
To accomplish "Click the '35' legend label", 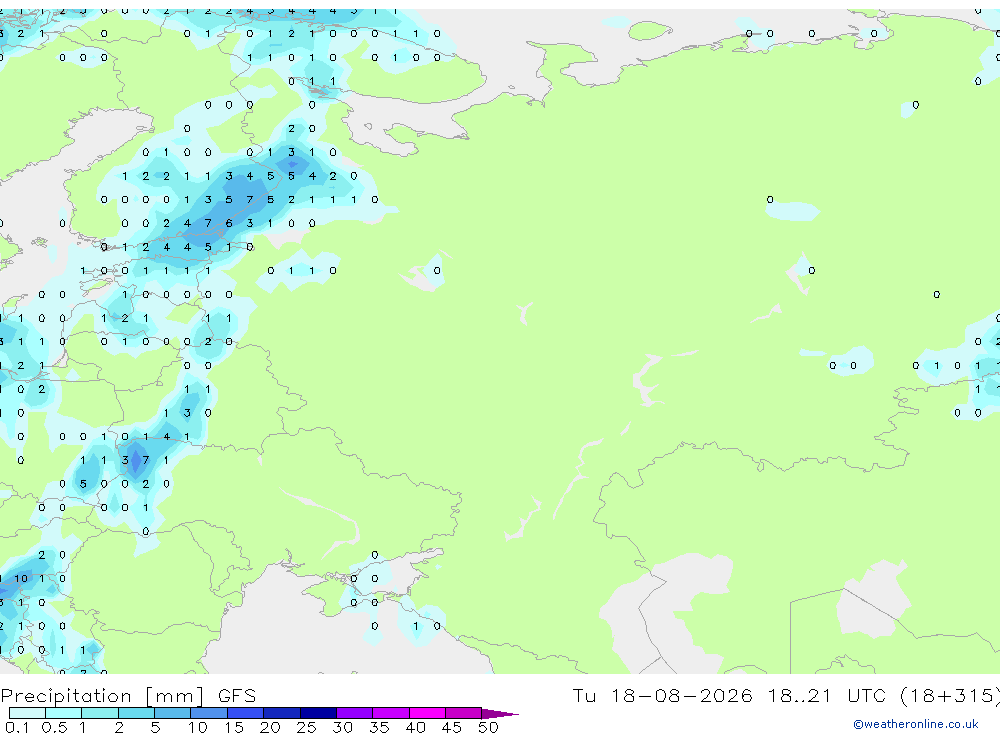I will click(379, 727).
